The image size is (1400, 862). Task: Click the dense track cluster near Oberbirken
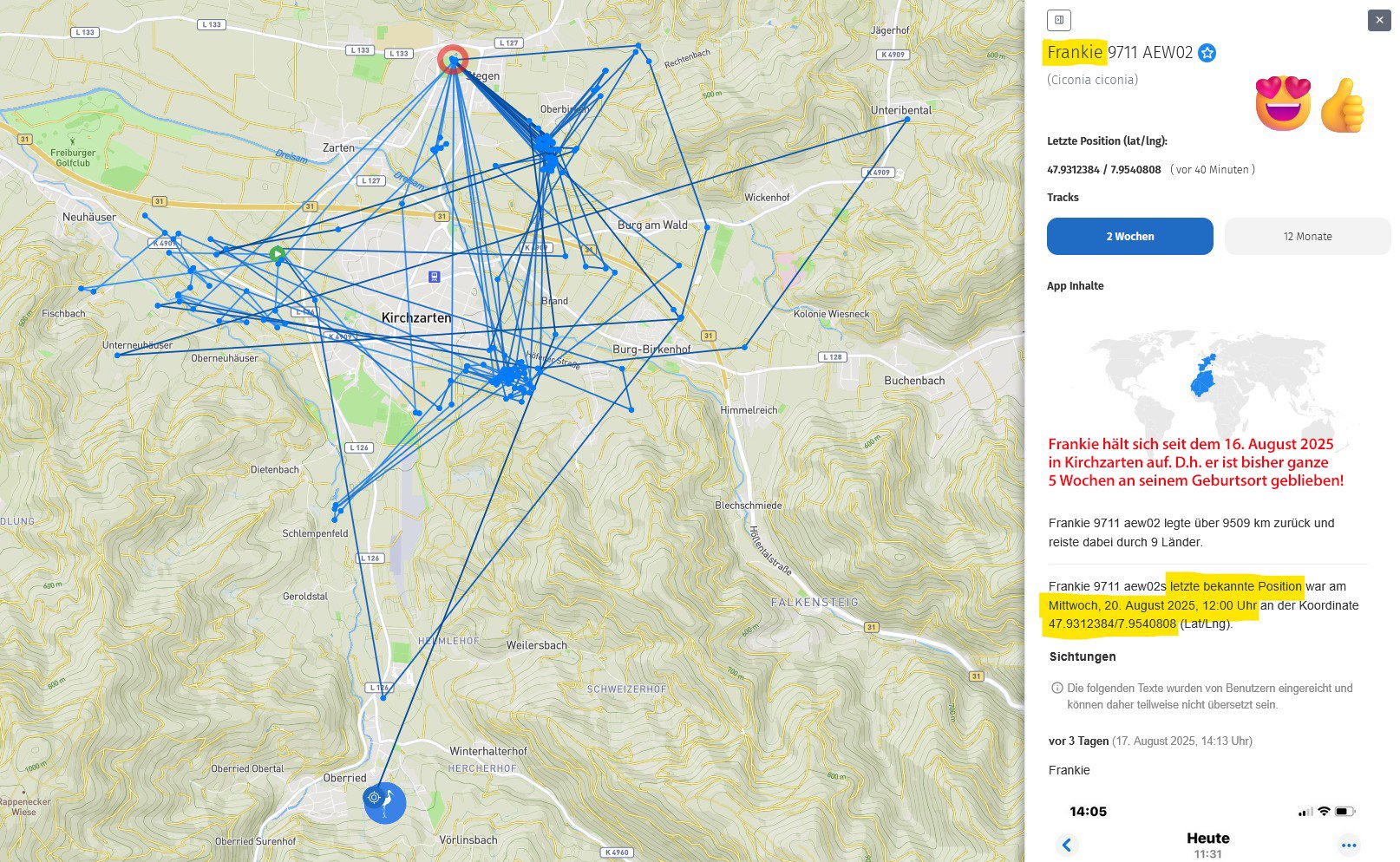click(x=546, y=147)
